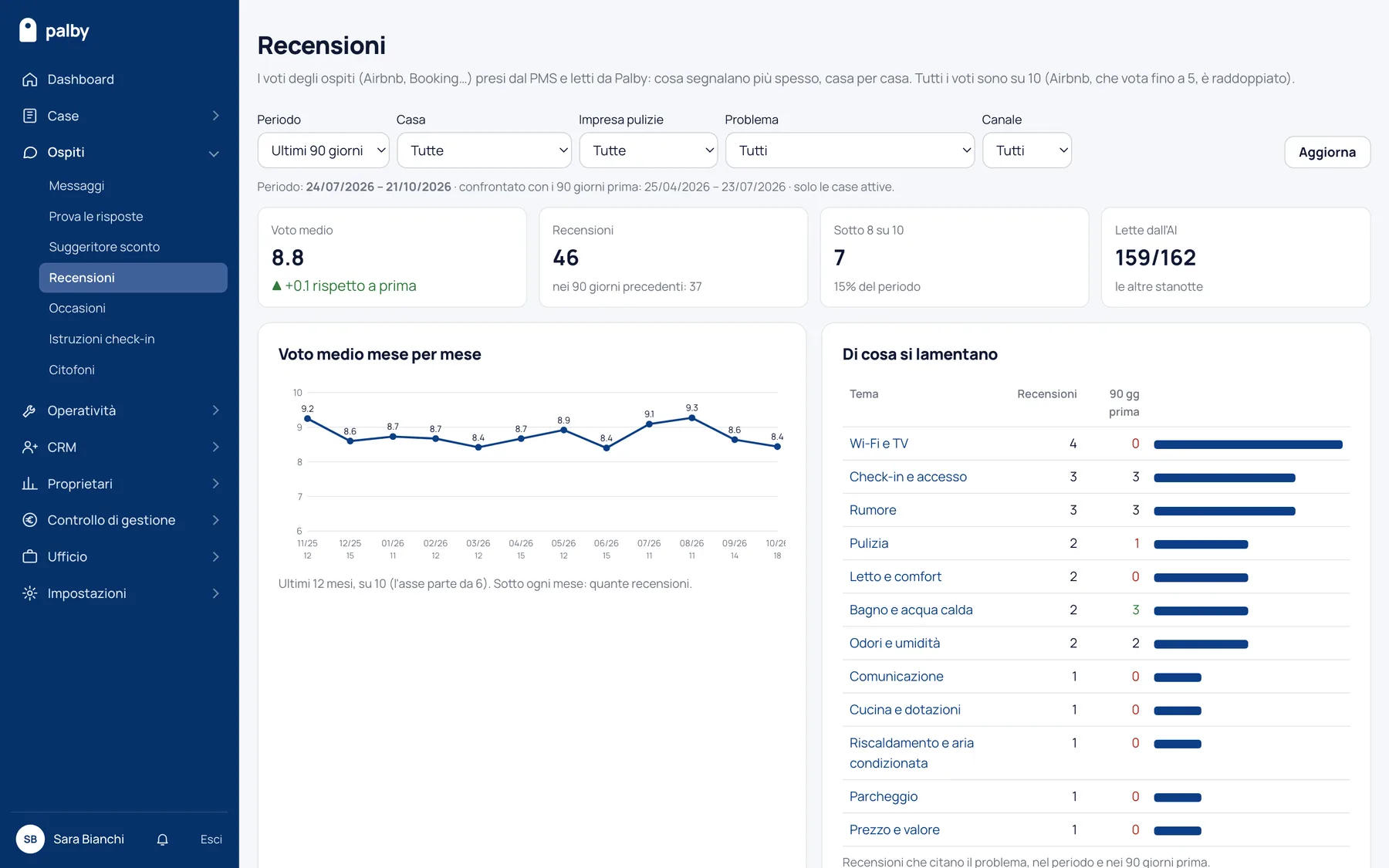Expand the CRM chevron

(215, 447)
